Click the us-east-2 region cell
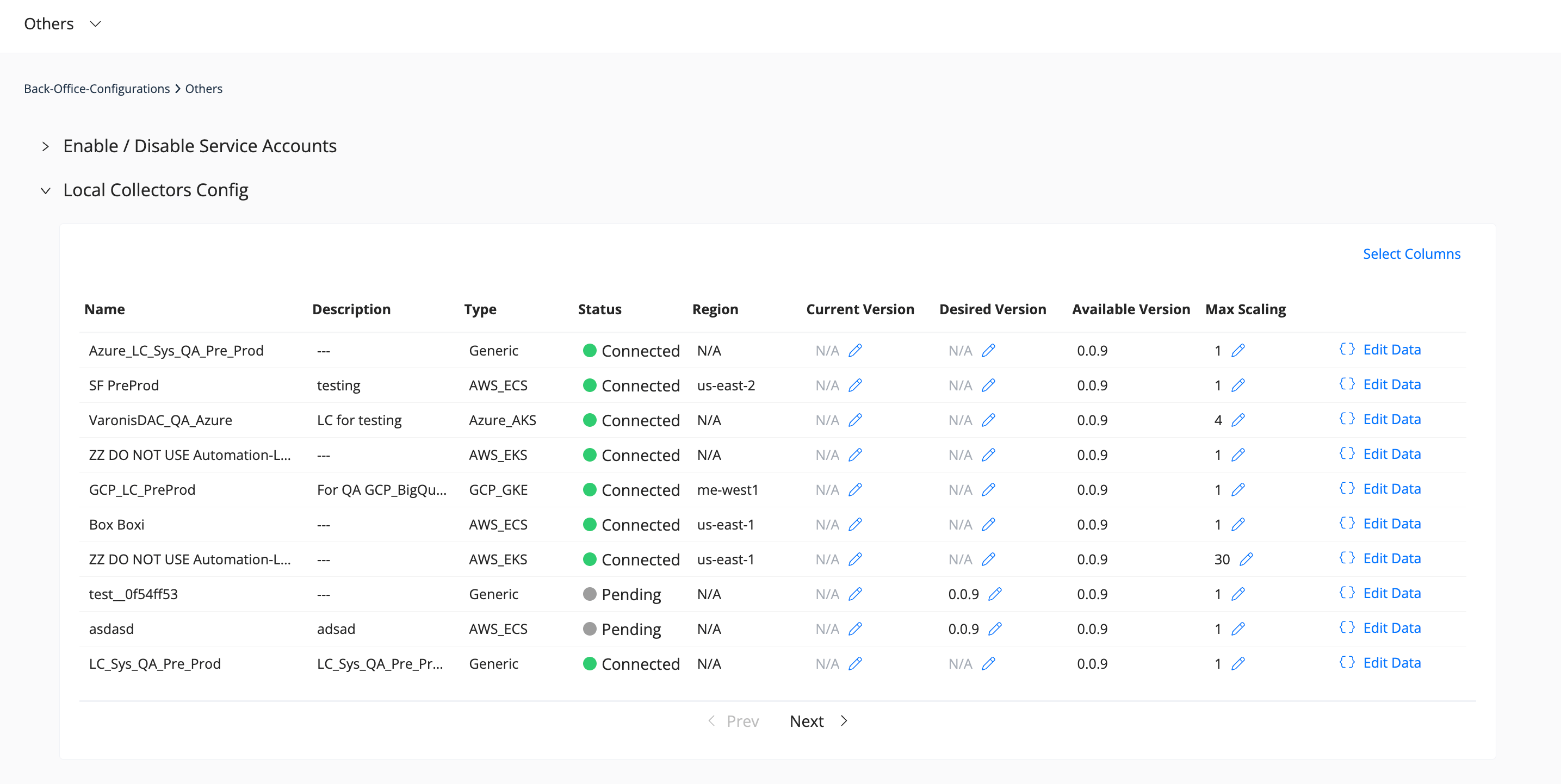 tap(726, 385)
